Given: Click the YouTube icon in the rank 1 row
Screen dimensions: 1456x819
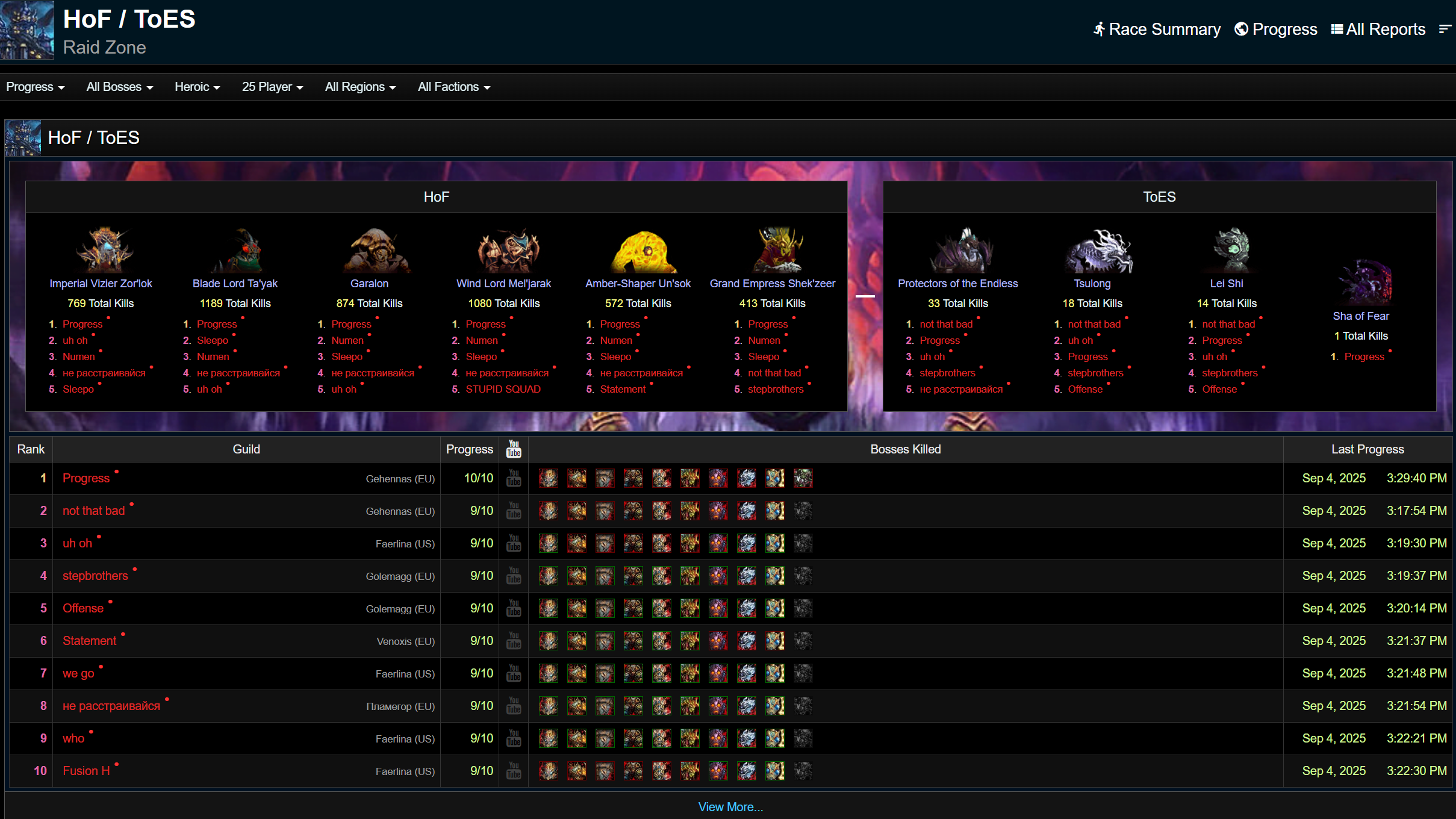Looking at the screenshot, I should click(514, 478).
